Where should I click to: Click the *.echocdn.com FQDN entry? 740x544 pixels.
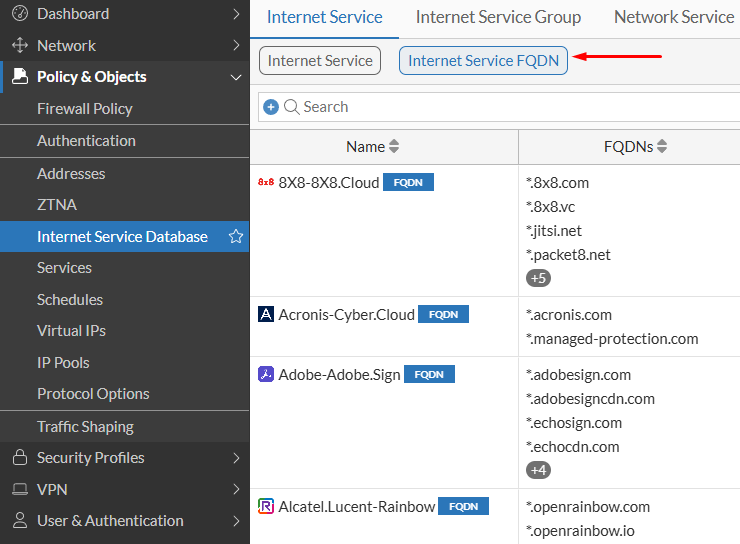572,447
